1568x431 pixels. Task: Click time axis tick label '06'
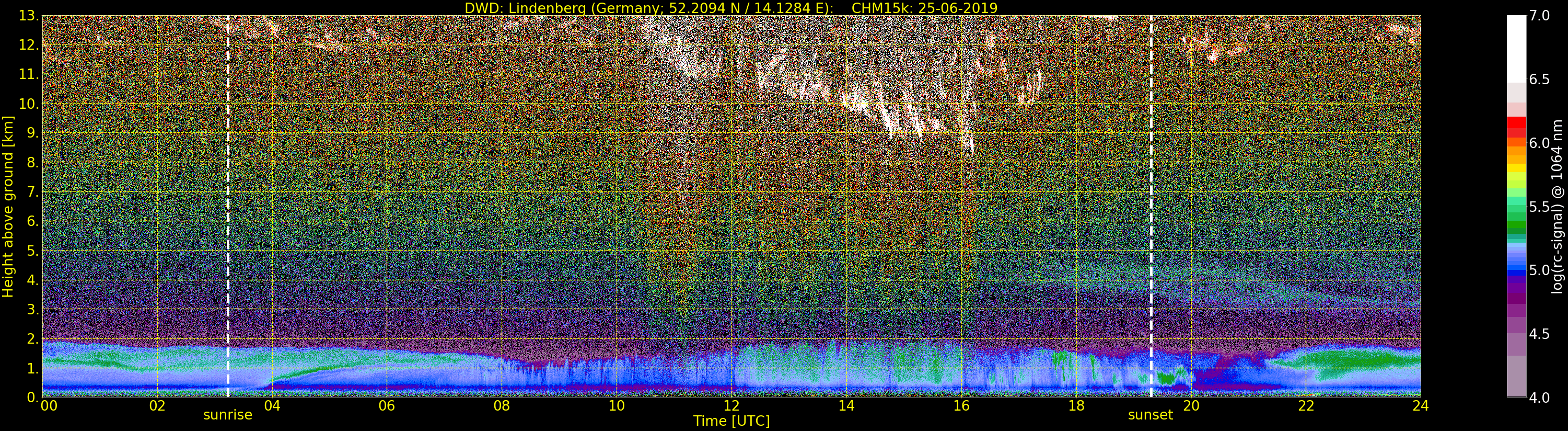coord(387,406)
